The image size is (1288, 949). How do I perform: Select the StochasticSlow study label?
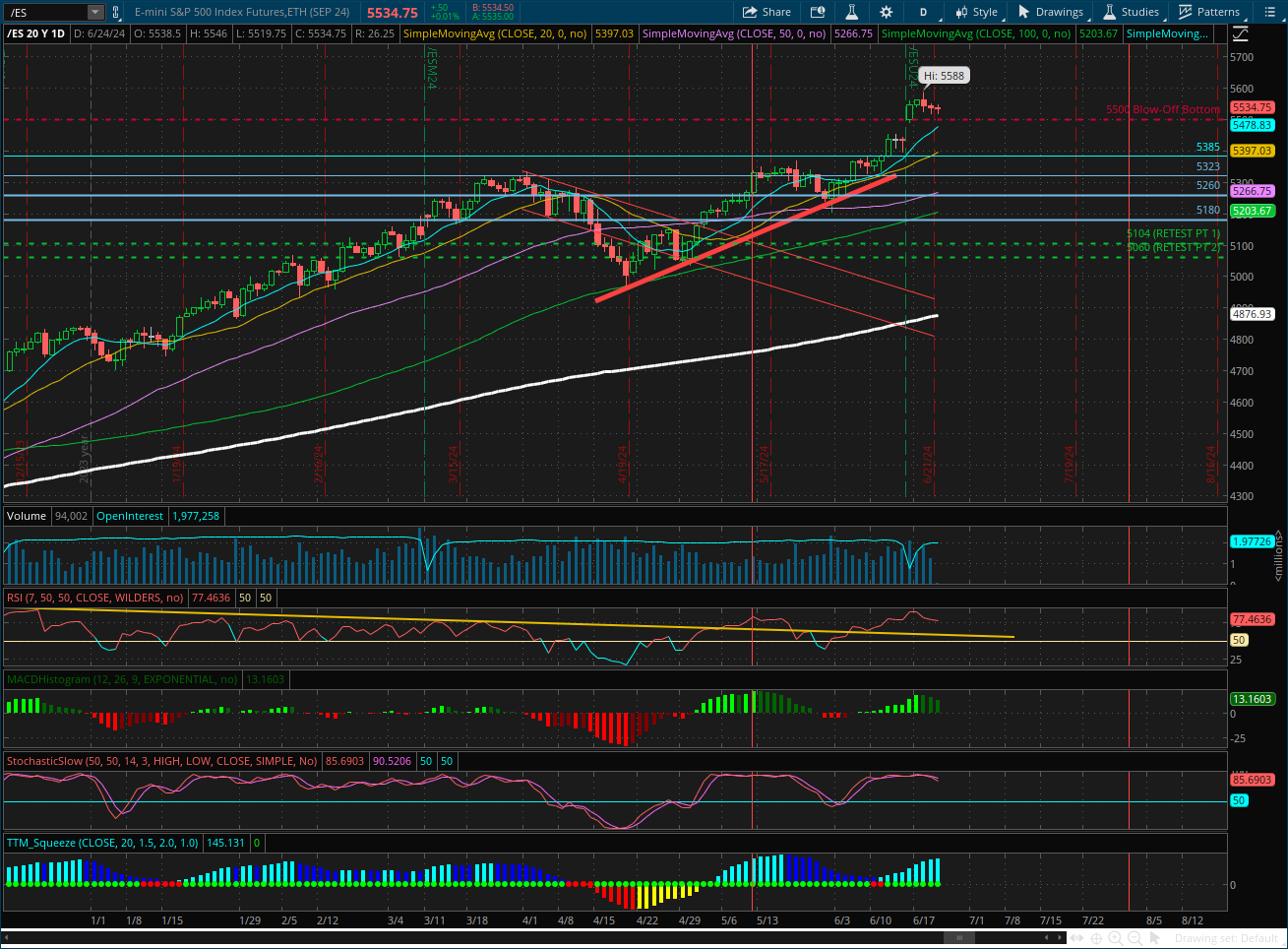click(x=162, y=761)
